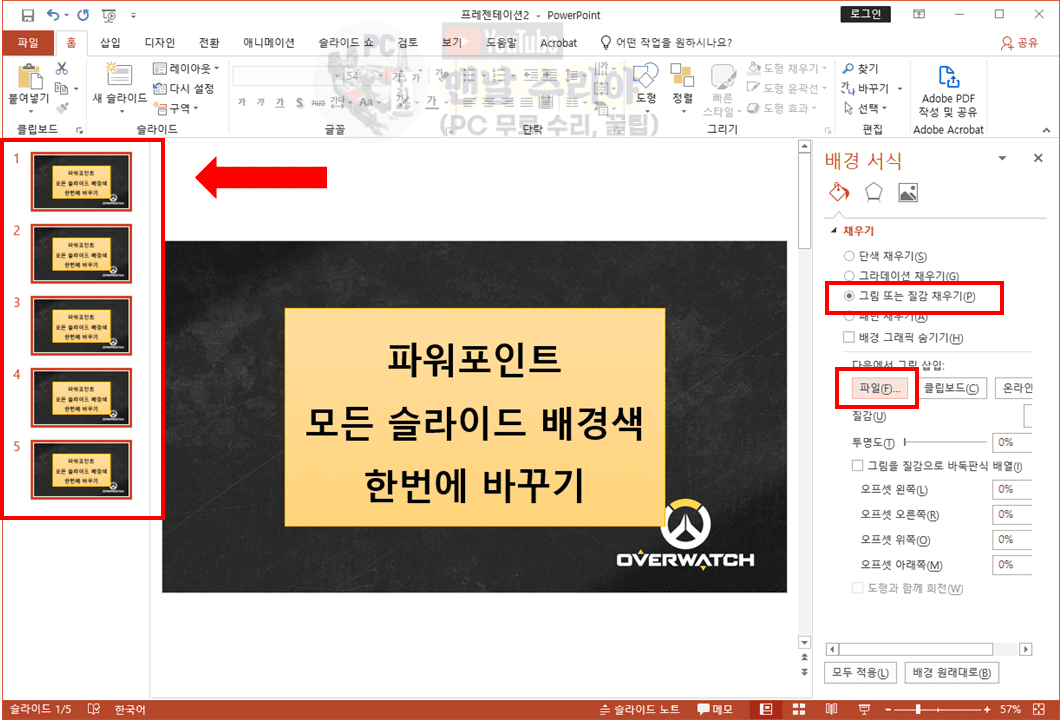The width and height of the screenshot is (1060, 720).
Task: Switch to Normal view in status bar
Action: (766, 709)
